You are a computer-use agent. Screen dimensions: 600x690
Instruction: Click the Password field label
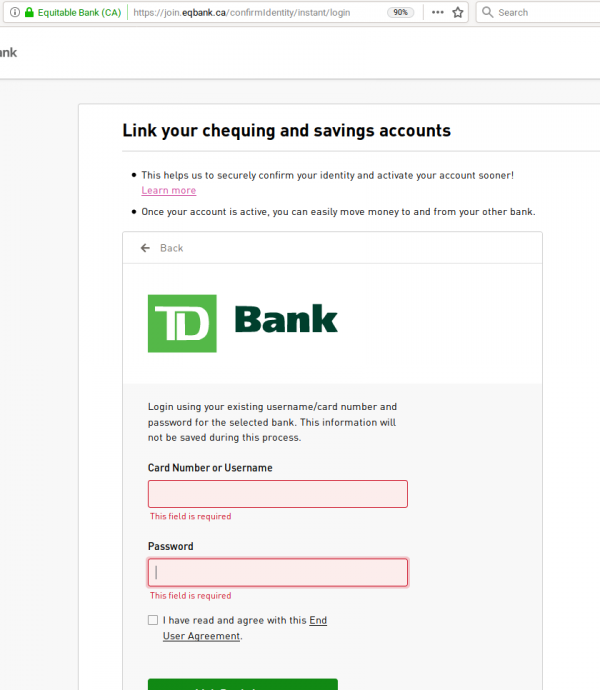click(171, 547)
